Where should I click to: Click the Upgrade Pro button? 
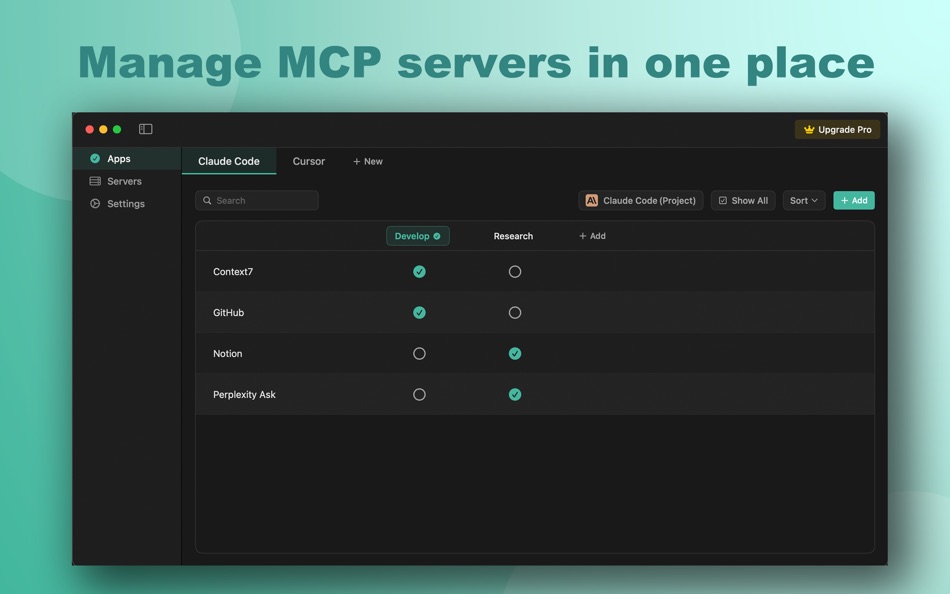click(x=837, y=130)
